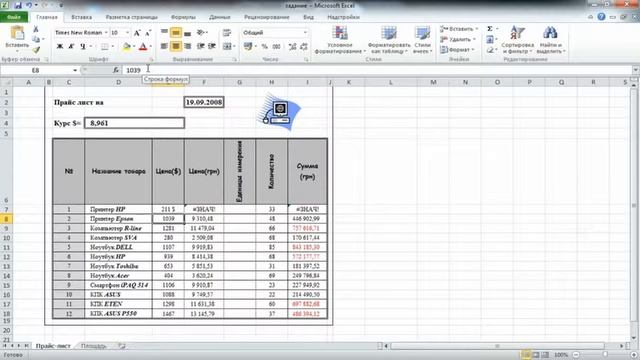This screenshot has width=640, height=360.
Task: Switch to the Вставка ribbon tab
Action: point(81,17)
